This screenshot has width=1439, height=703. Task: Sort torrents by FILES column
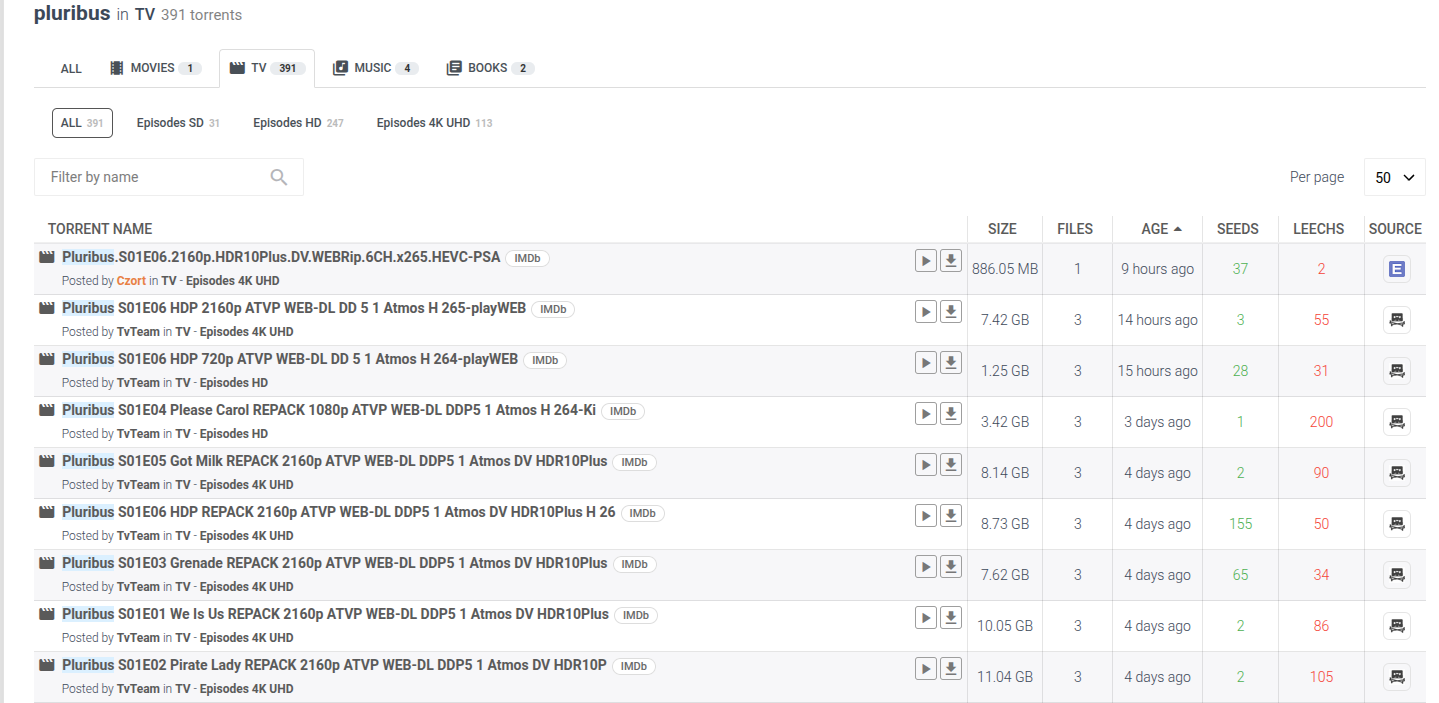pyautogui.click(x=1075, y=229)
